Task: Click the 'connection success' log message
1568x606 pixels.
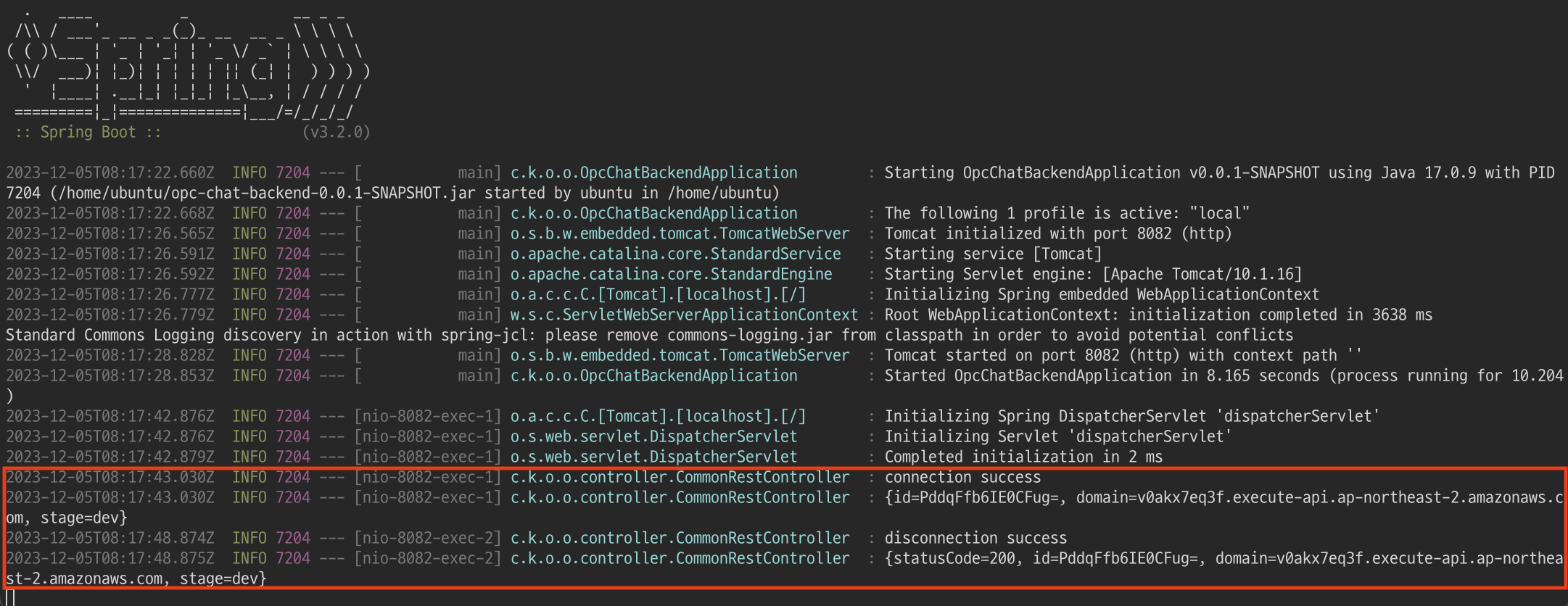Action: point(962,477)
